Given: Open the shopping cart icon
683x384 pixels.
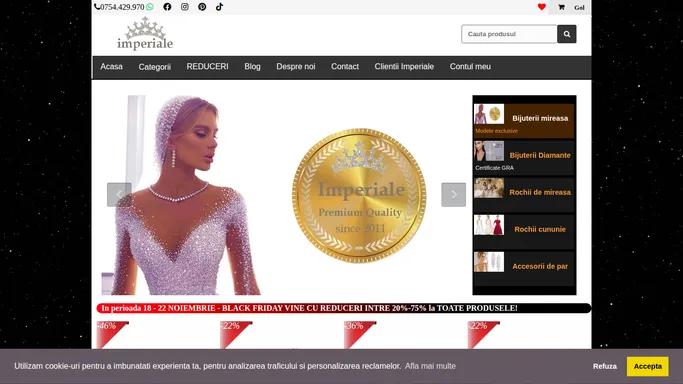Looking at the screenshot, I should (561, 7).
